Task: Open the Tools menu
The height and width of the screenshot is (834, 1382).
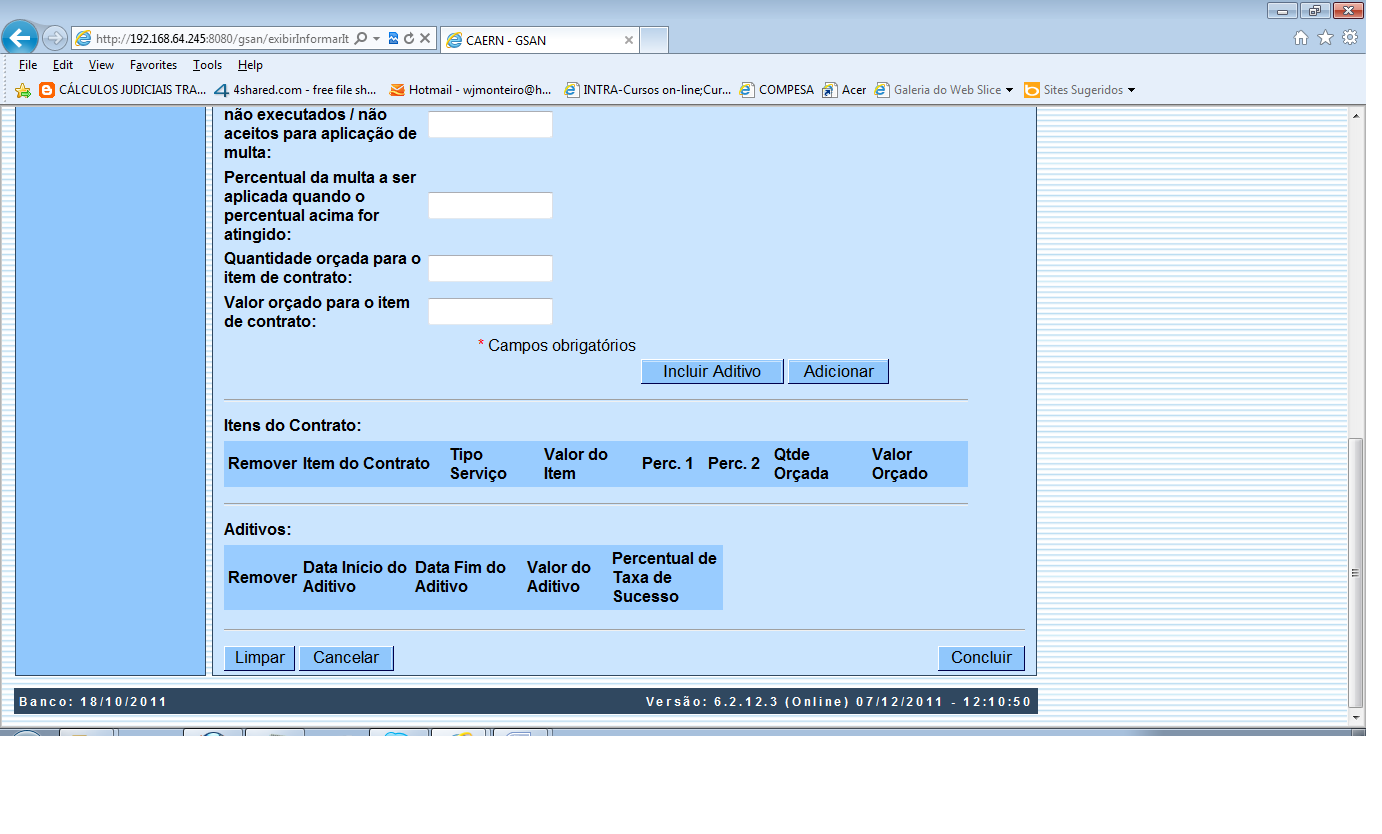Action: (207, 65)
